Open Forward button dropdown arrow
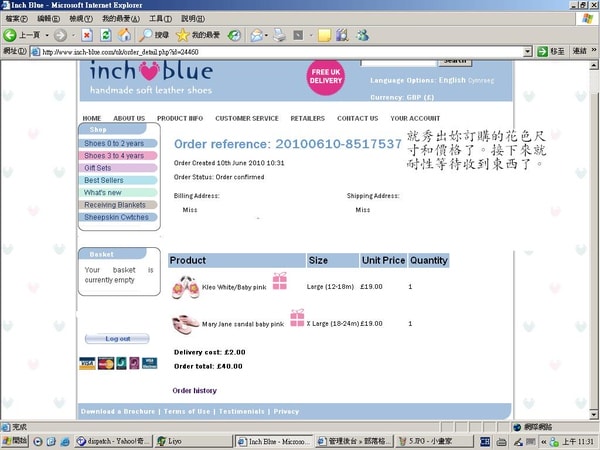The height and width of the screenshot is (450, 600). [73, 35]
